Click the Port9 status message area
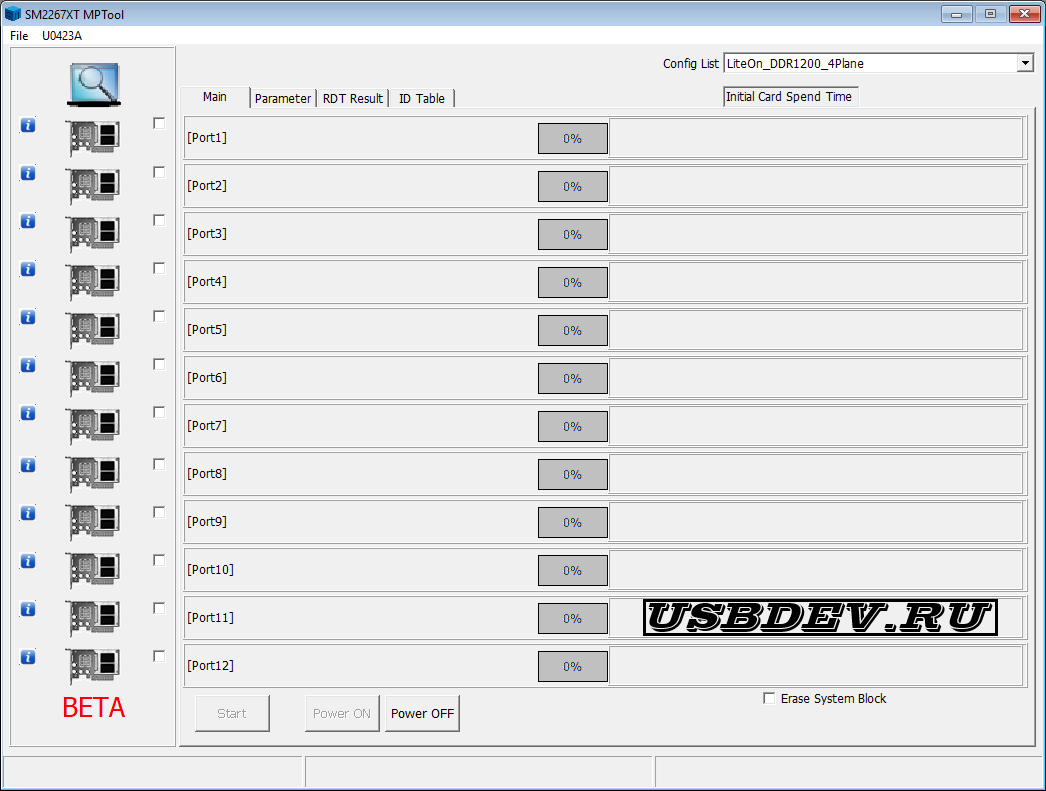This screenshot has width=1046, height=791. [816, 522]
